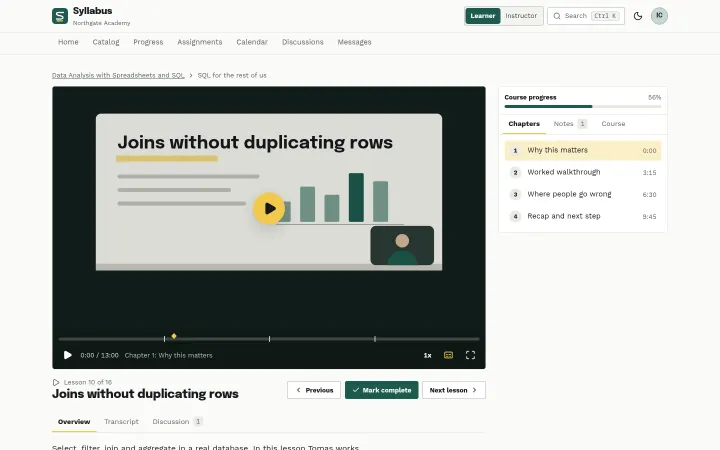
Task: Click the lesson heading below the video
Action: pos(145,394)
